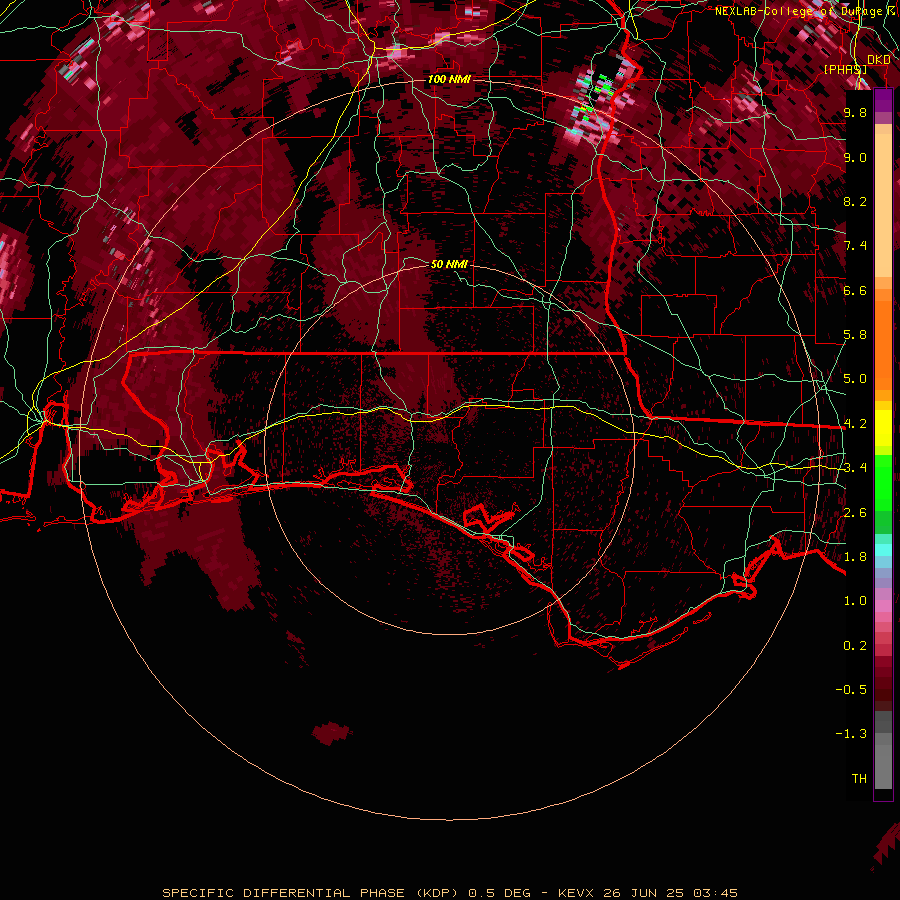Click the 8.2 legend value
This screenshot has height=900, width=900.
855,201
